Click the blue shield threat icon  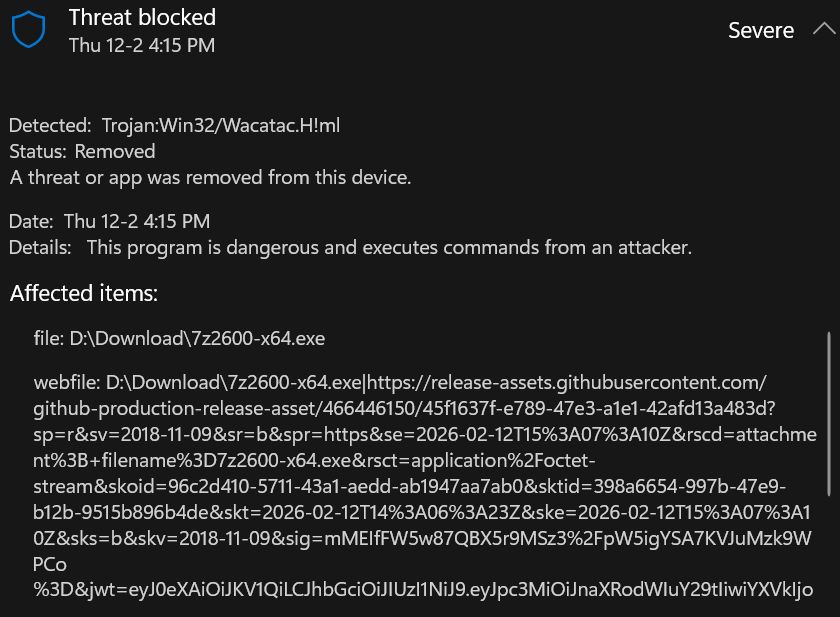(30, 30)
